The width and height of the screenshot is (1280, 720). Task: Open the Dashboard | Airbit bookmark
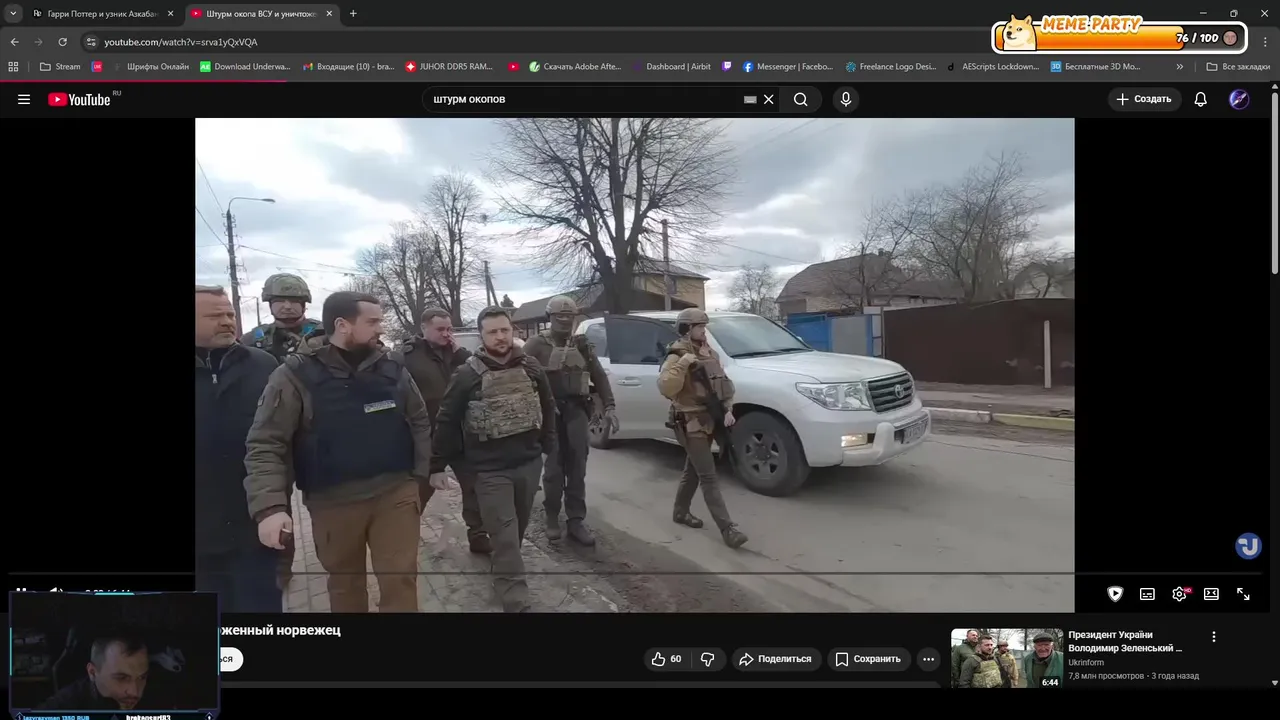click(x=671, y=67)
